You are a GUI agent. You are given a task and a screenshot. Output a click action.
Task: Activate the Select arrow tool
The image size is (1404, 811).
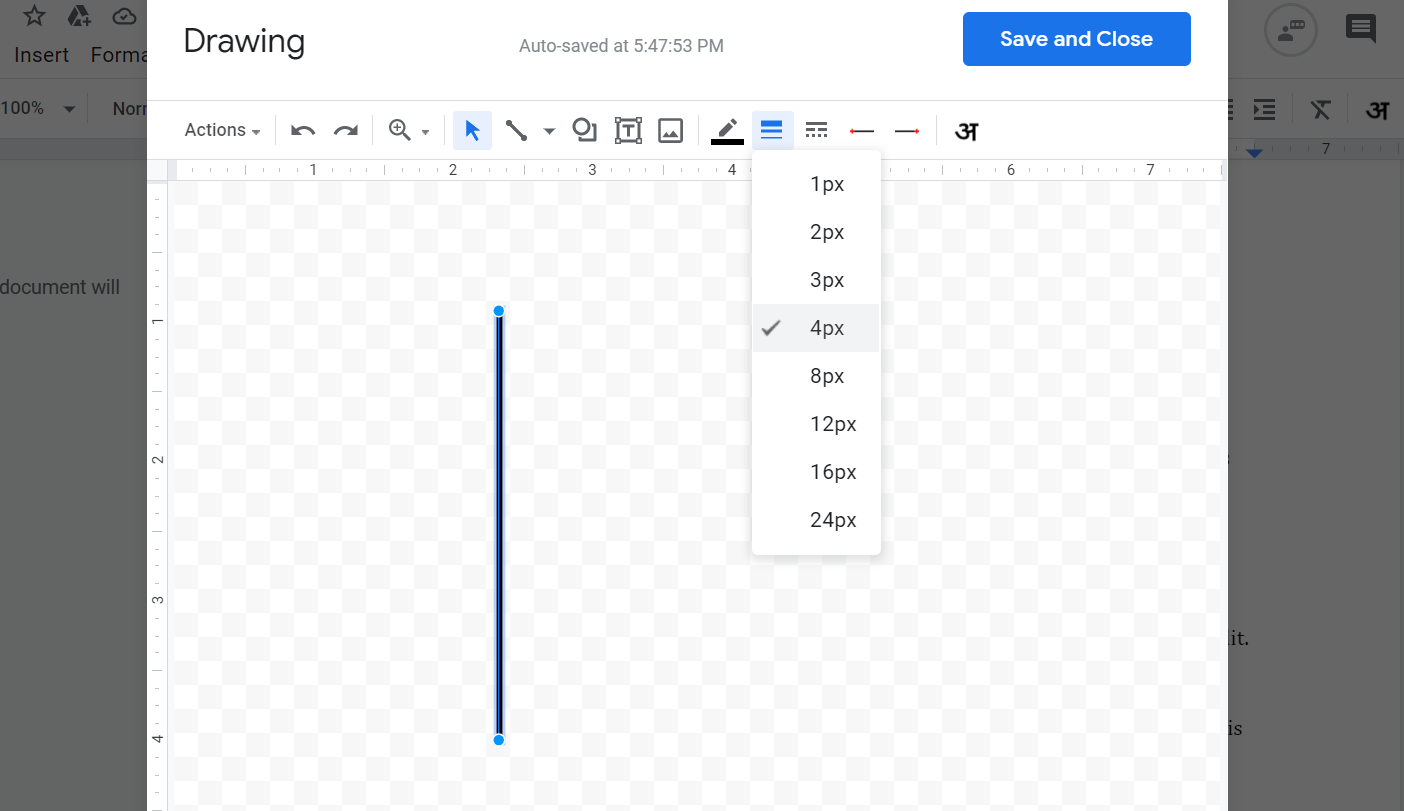coord(472,130)
